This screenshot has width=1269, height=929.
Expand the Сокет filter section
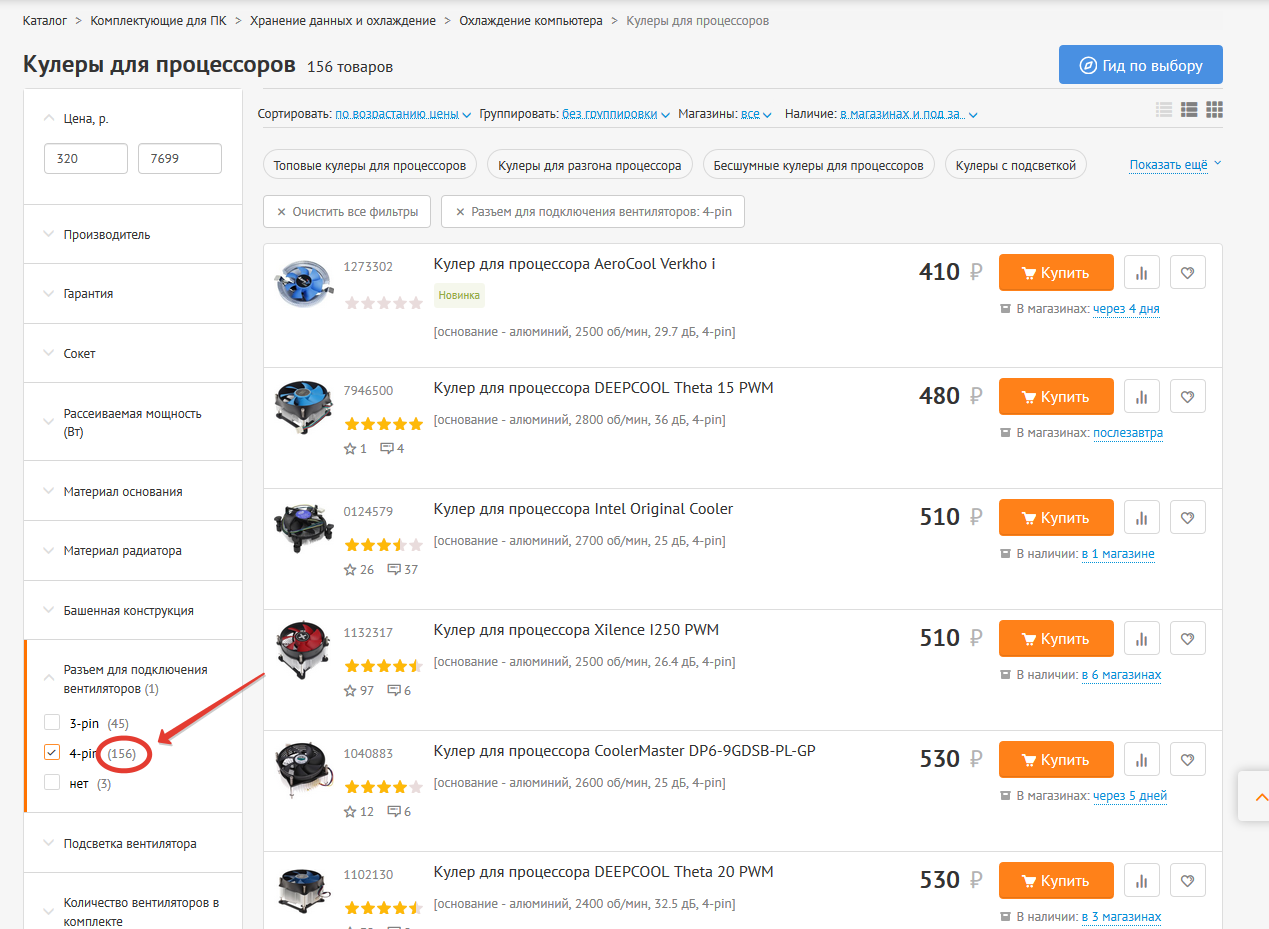click(80, 353)
